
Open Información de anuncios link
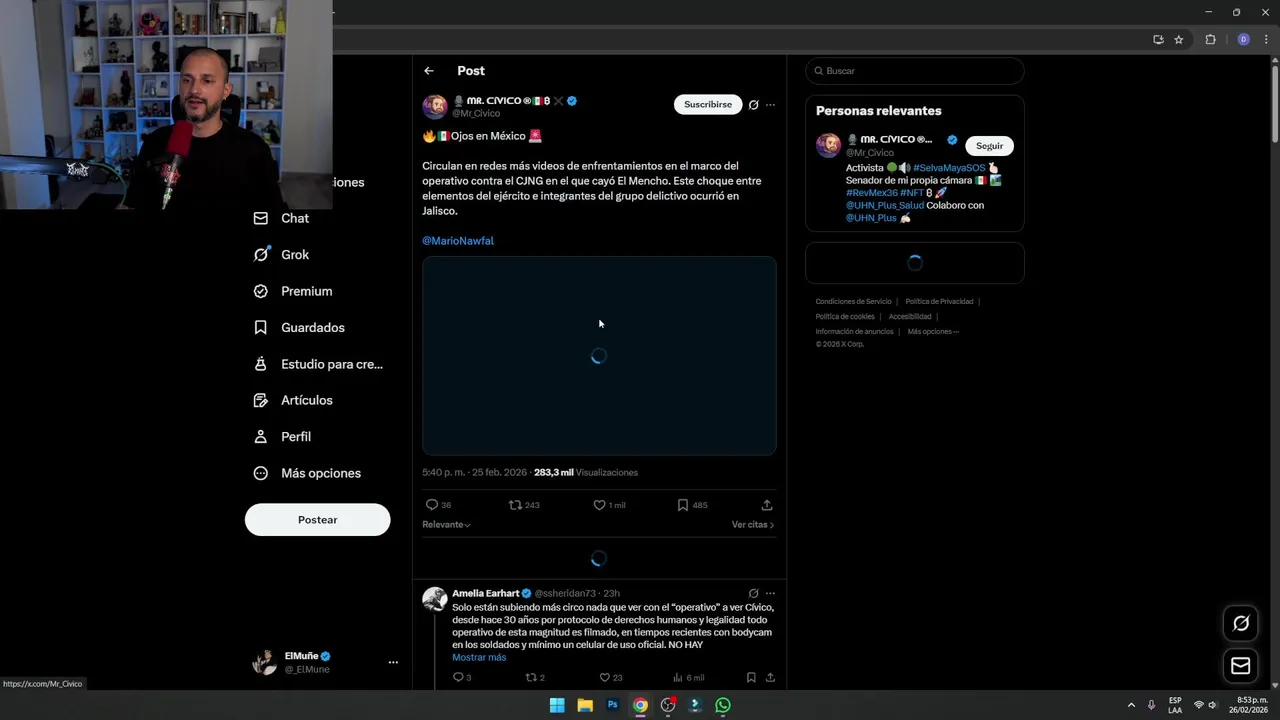tap(854, 332)
